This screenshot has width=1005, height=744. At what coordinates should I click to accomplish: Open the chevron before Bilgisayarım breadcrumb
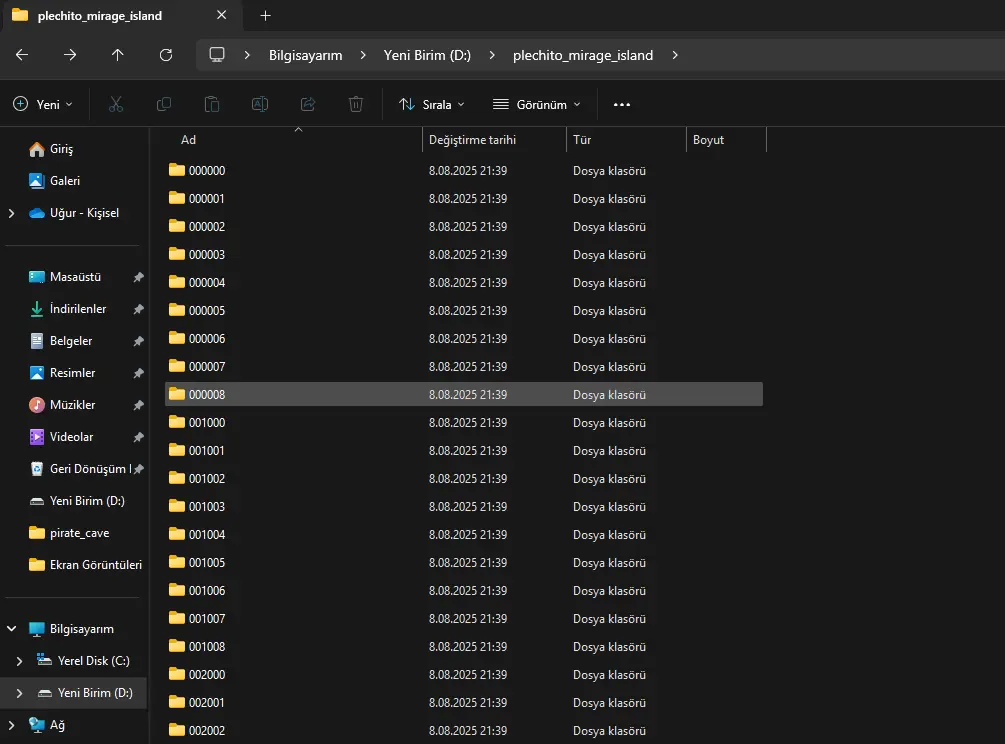click(247, 55)
